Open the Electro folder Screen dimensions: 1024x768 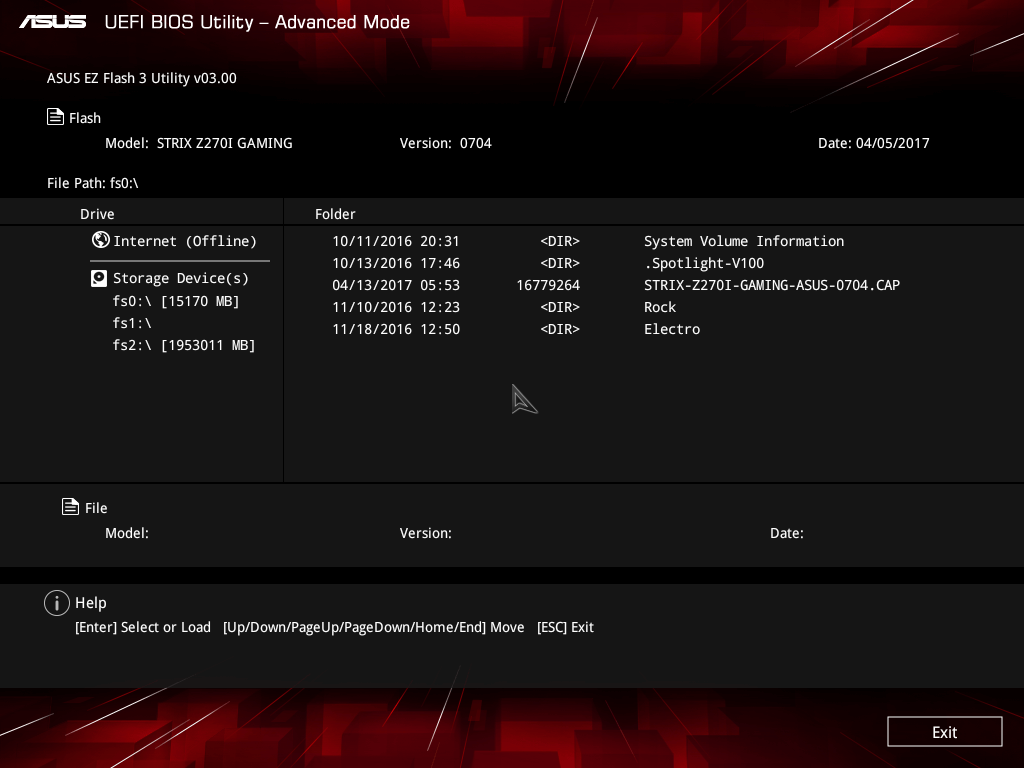coord(672,329)
